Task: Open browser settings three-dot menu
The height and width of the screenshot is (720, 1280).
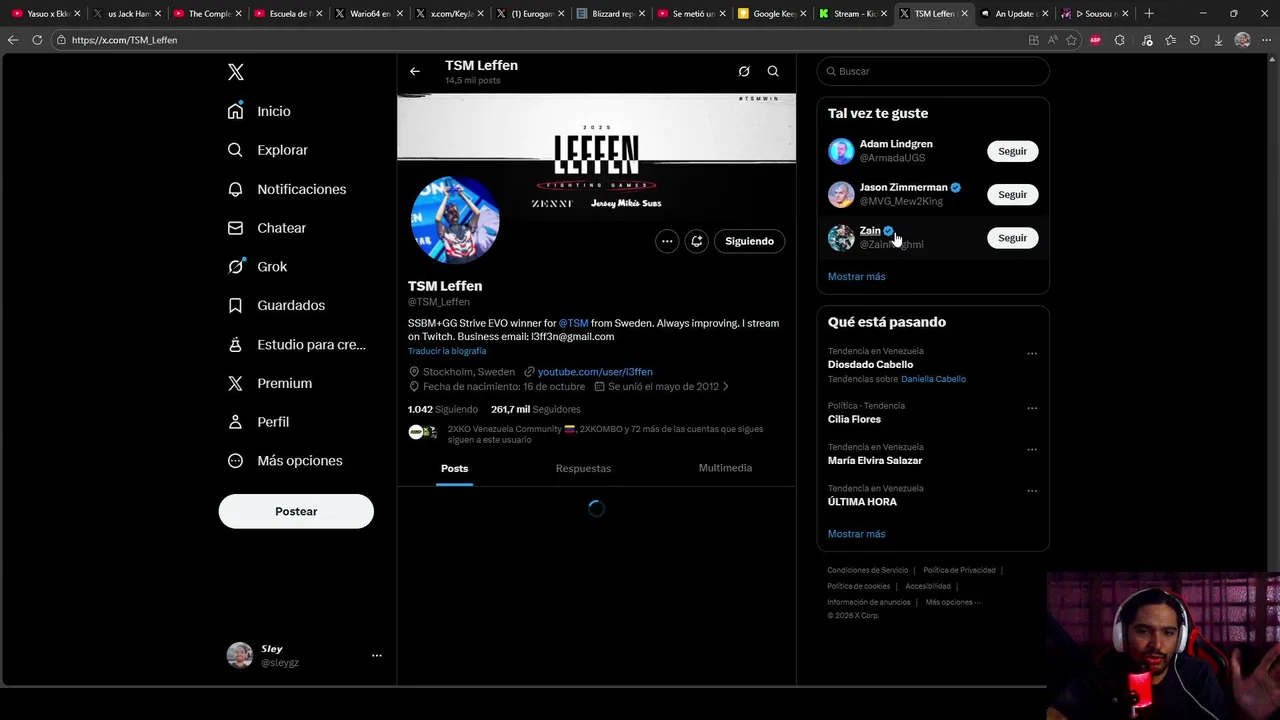Action: [x=1265, y=40]
